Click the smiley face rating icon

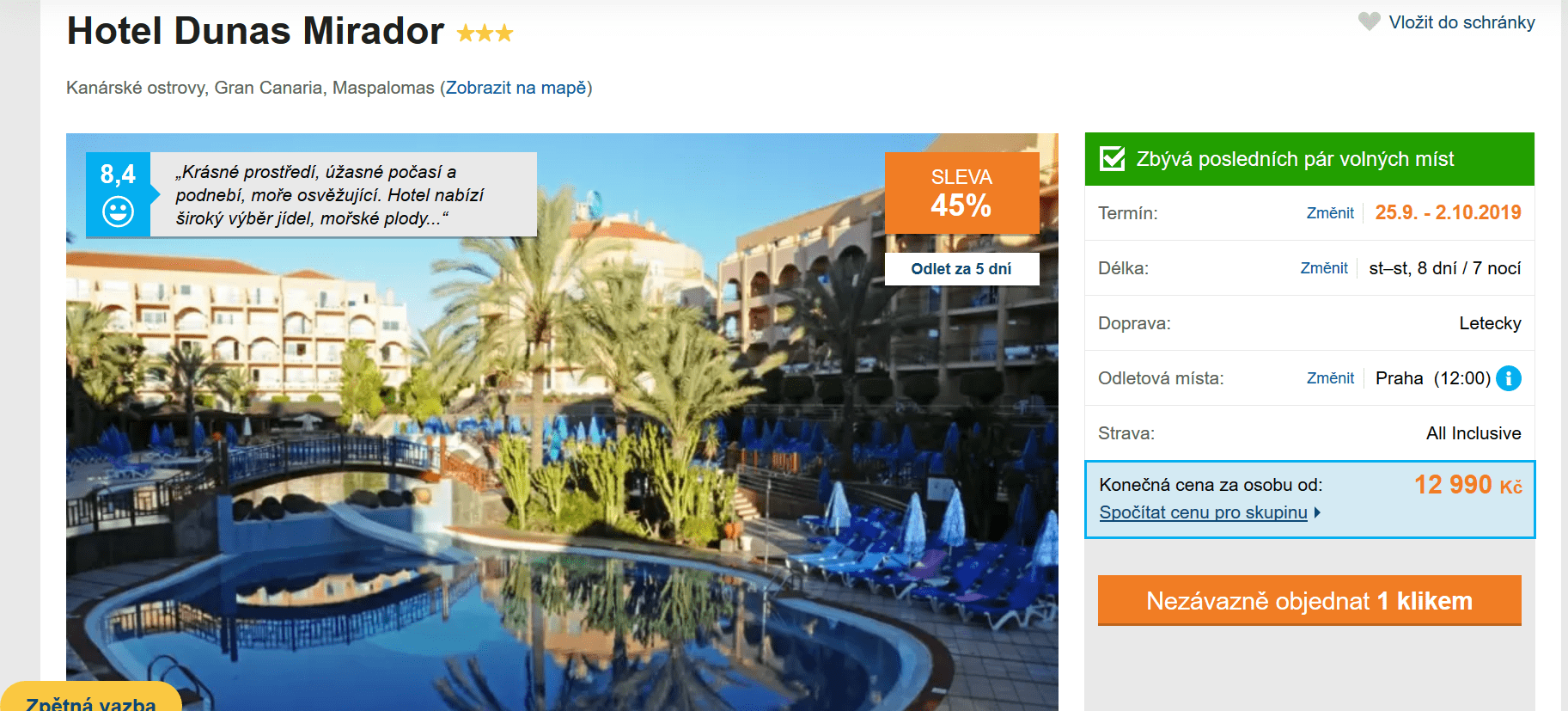(118, 211)
